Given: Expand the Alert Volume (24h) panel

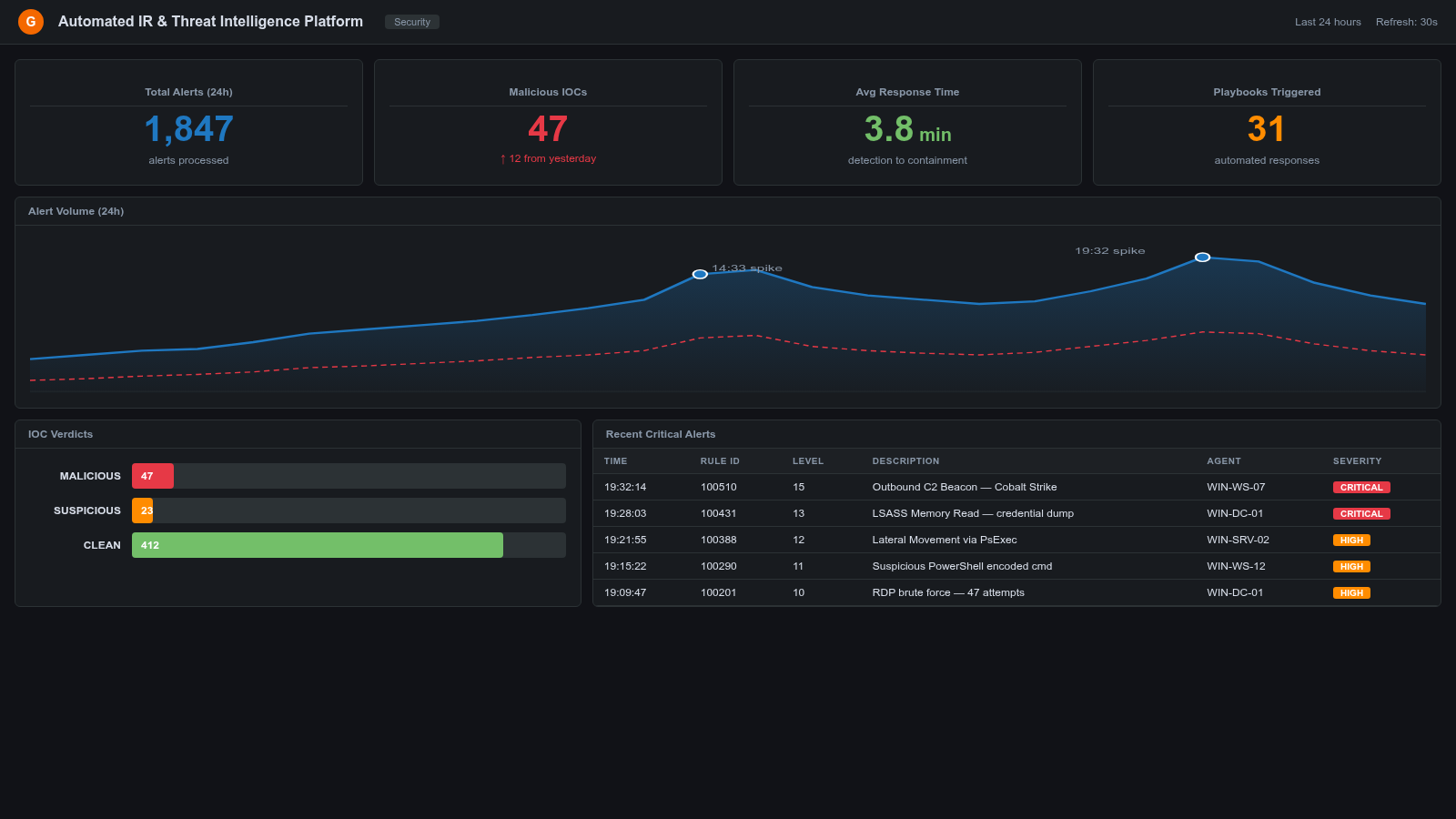Looking at the screenshot, I should 76,210.
